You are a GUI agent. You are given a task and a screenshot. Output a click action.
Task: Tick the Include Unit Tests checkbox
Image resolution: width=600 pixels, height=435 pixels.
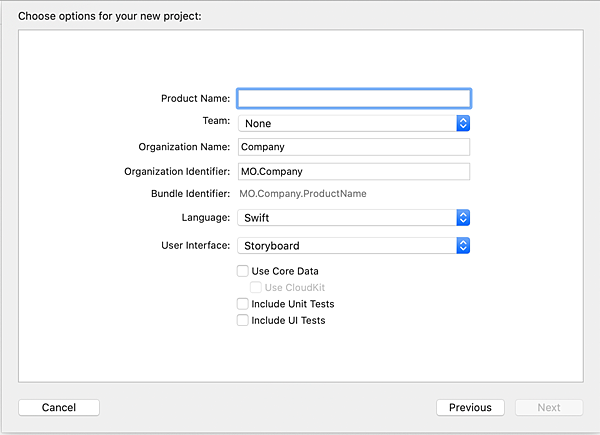point(243,304)
